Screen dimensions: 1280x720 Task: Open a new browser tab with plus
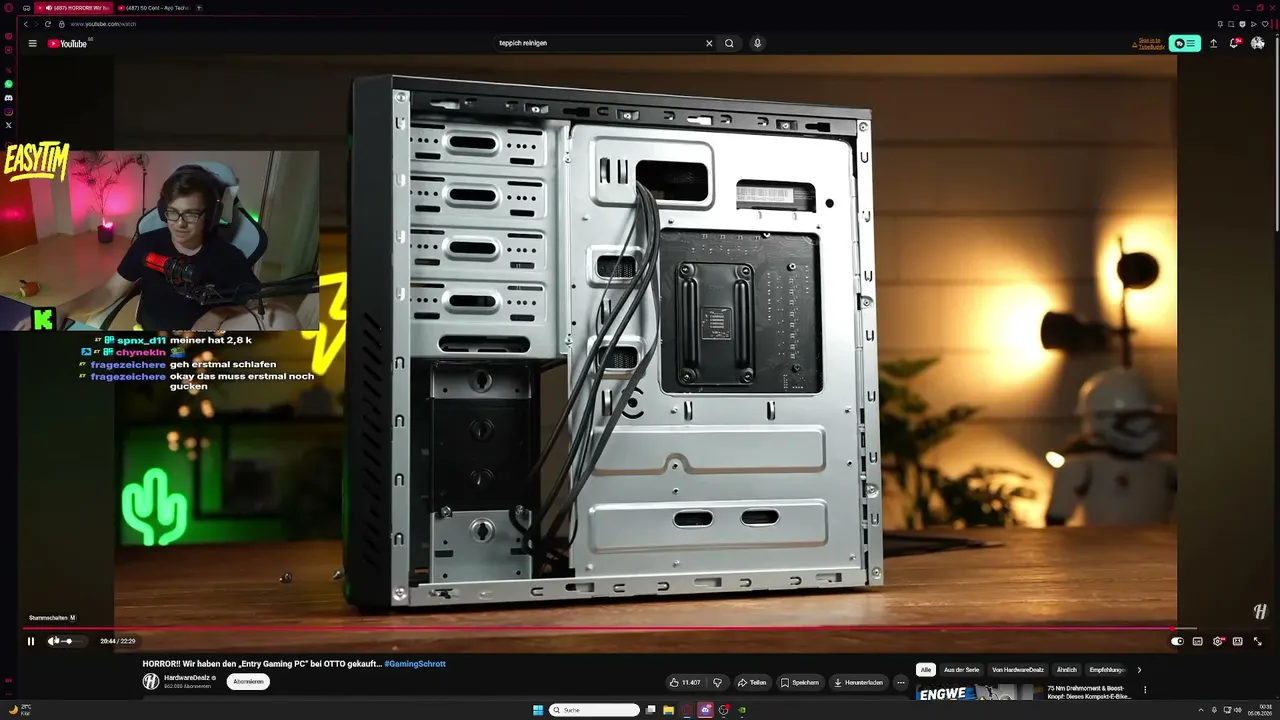tap(199, 8)
